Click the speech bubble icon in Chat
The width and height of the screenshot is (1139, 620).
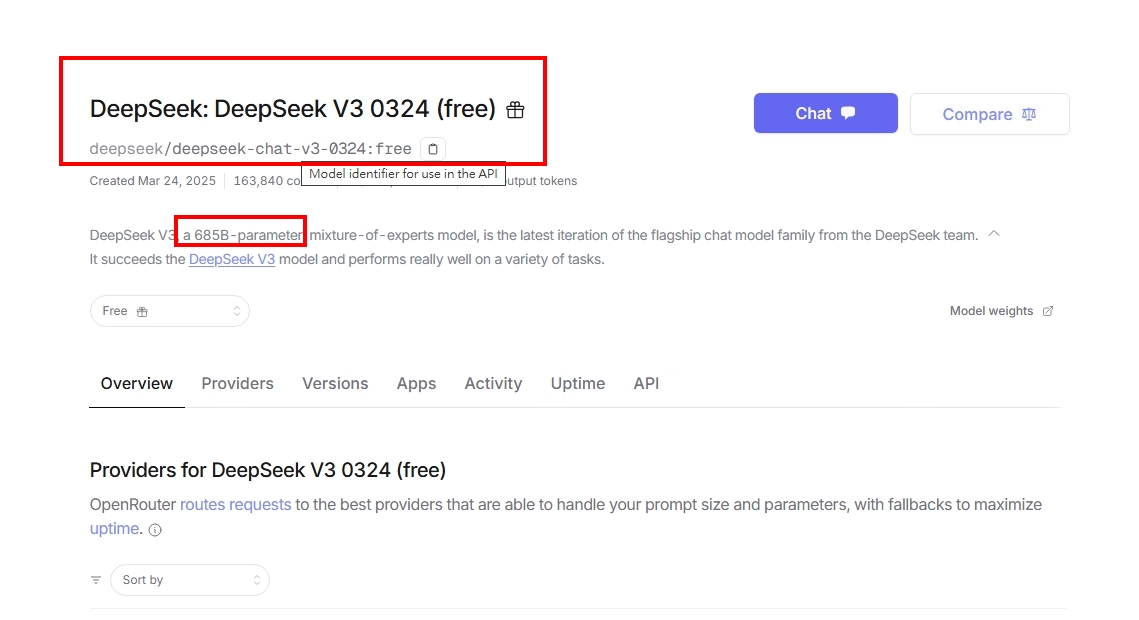click(848, 113)
